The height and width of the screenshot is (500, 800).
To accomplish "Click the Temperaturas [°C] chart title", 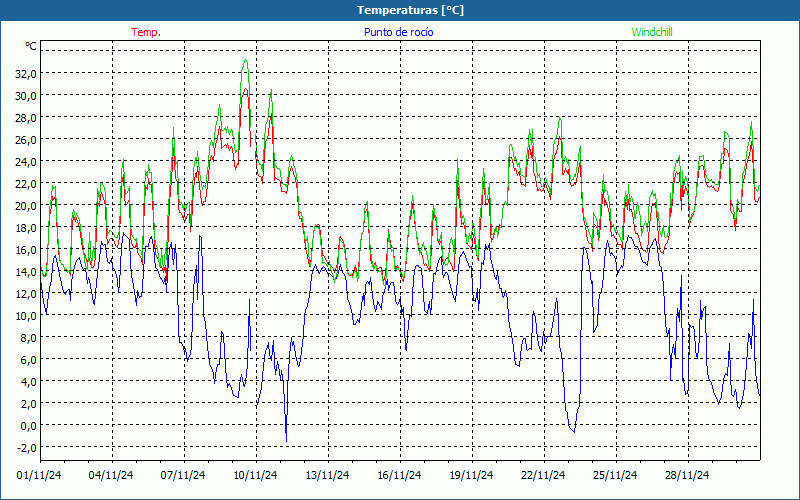I will pos(410,10).
